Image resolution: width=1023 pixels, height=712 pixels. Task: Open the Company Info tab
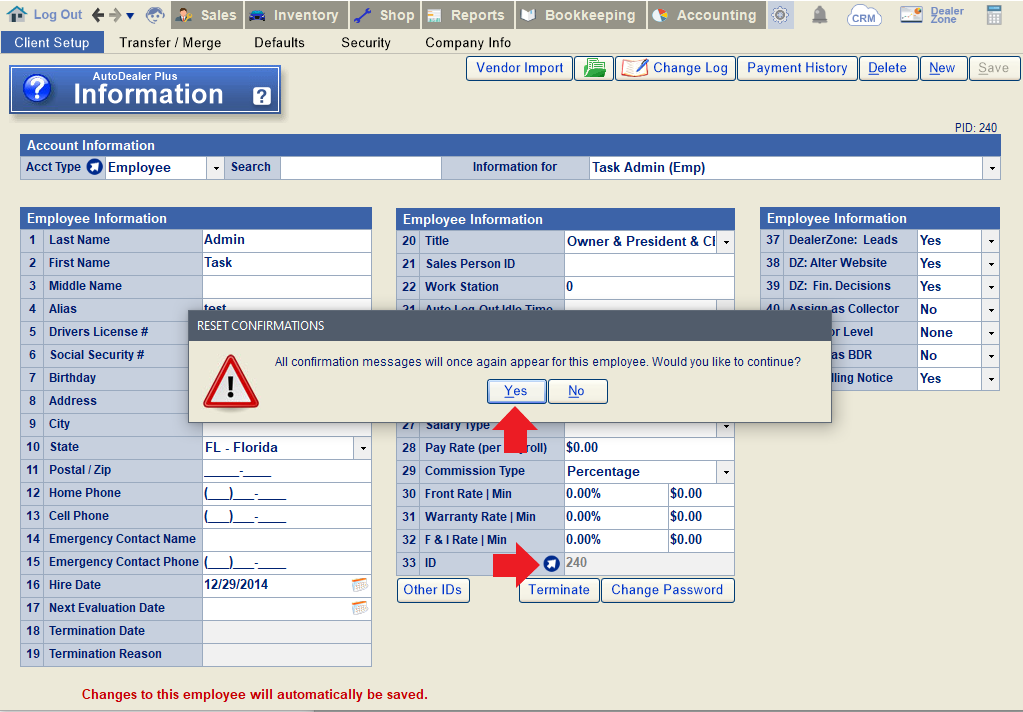[x=467, y=43]
